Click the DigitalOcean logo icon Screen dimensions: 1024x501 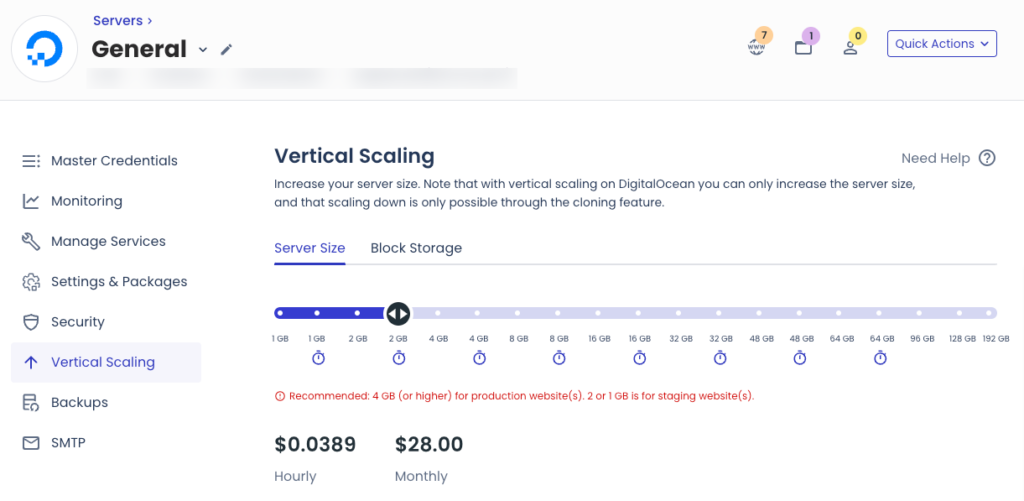(44, 48)
